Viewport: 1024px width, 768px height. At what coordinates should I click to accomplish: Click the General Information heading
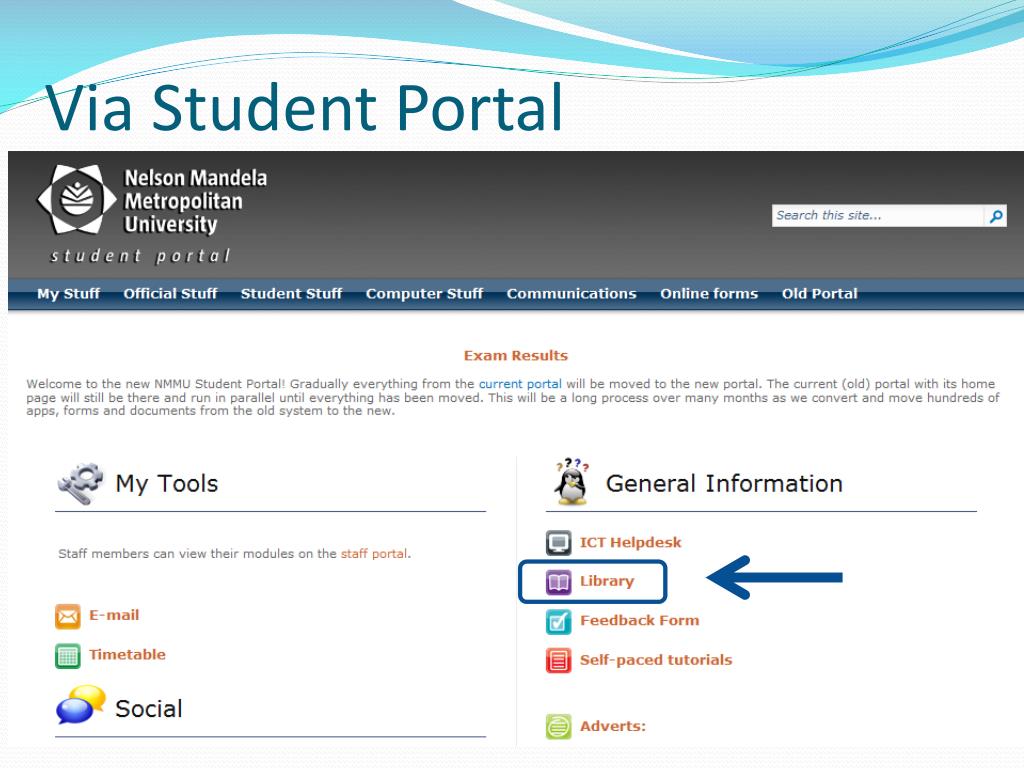coord(724,484)
